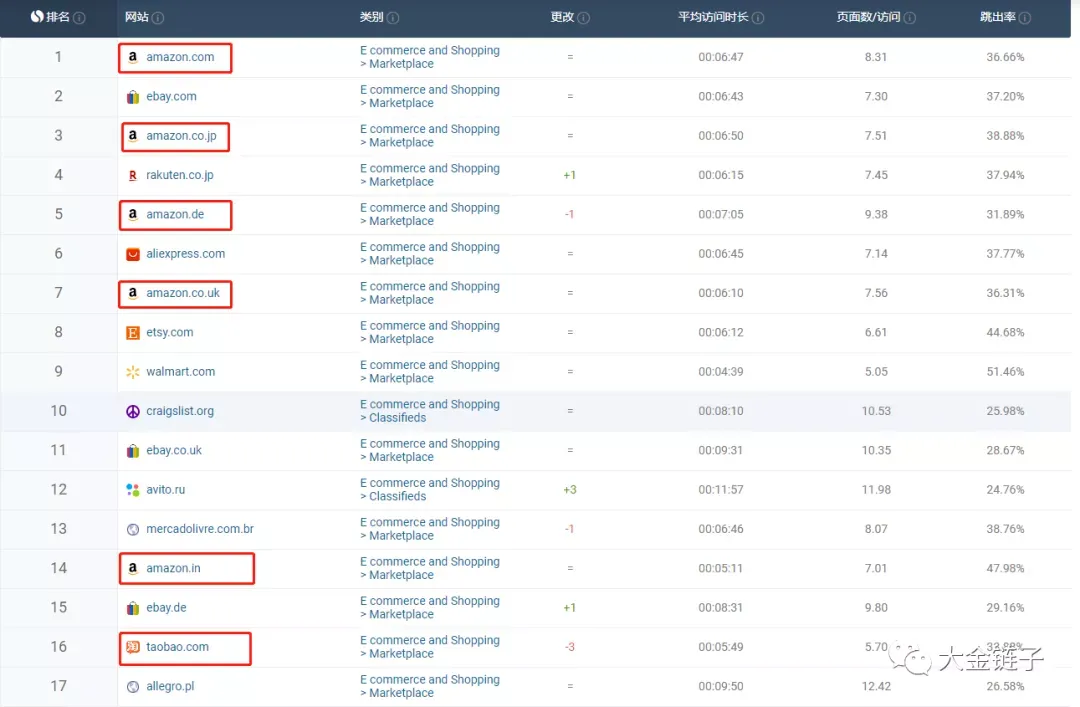Open the craigslist.org website link

tap(180, 411)
